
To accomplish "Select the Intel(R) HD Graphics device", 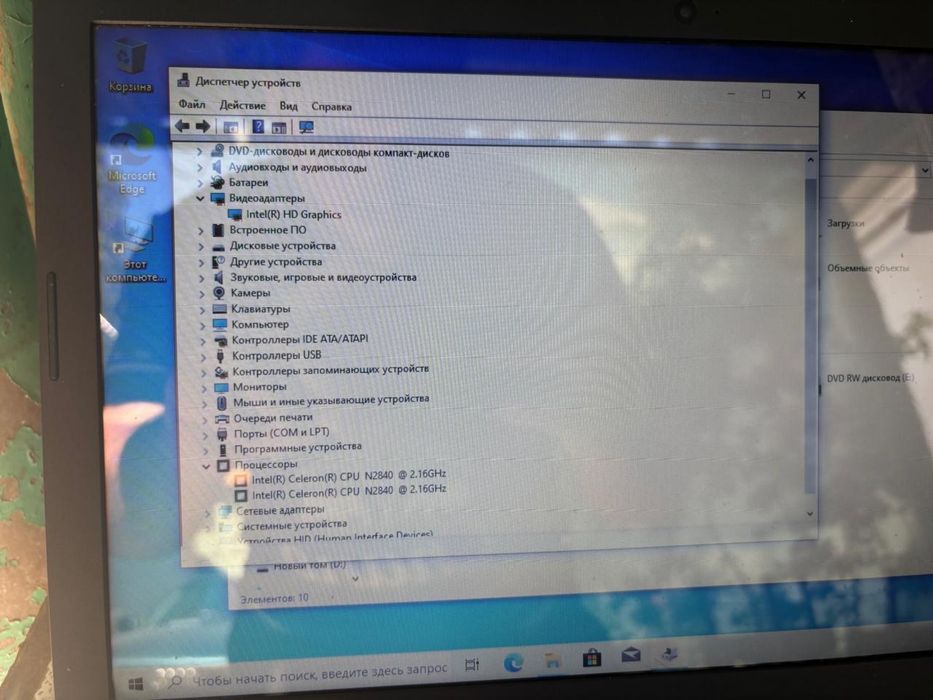I will point(293,214).
